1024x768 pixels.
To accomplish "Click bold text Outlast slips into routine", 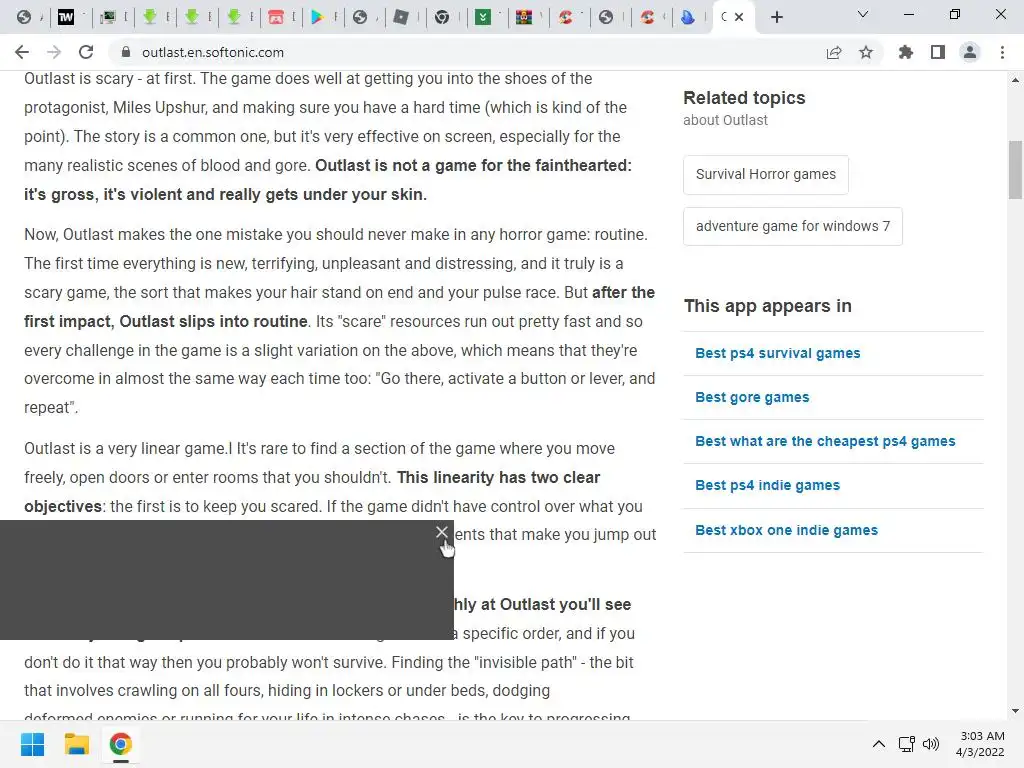I will tap(214, 321).
